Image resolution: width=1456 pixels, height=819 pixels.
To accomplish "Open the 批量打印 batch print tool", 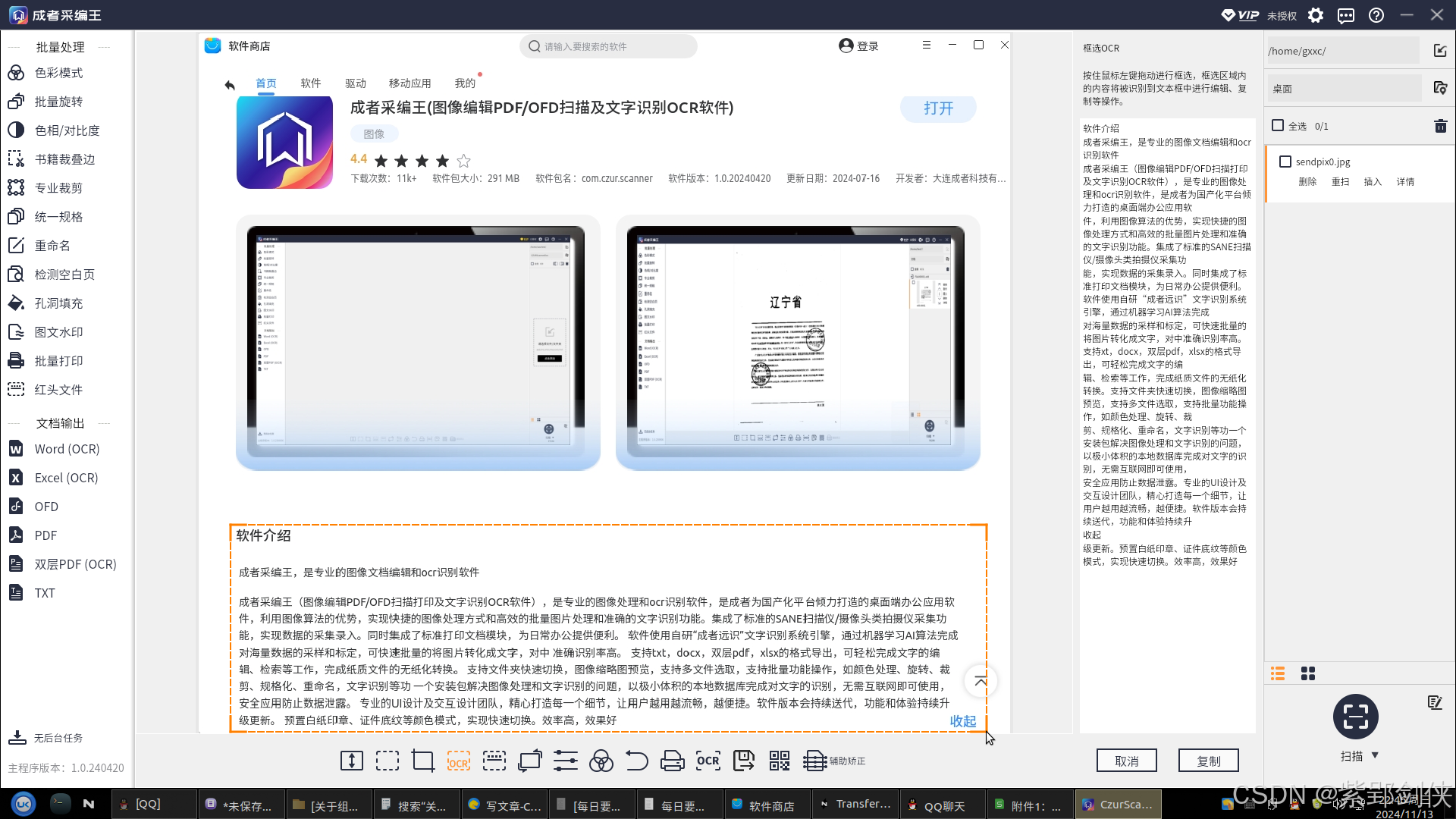I will coord(45,361).
